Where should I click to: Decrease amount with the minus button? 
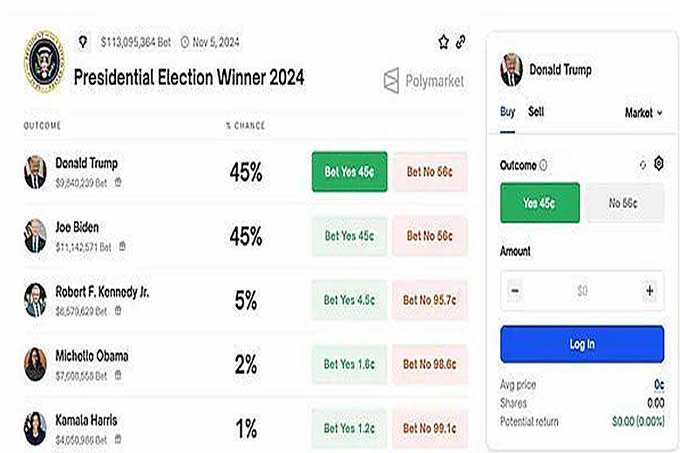pyautogui.click(x=515, y=291)
